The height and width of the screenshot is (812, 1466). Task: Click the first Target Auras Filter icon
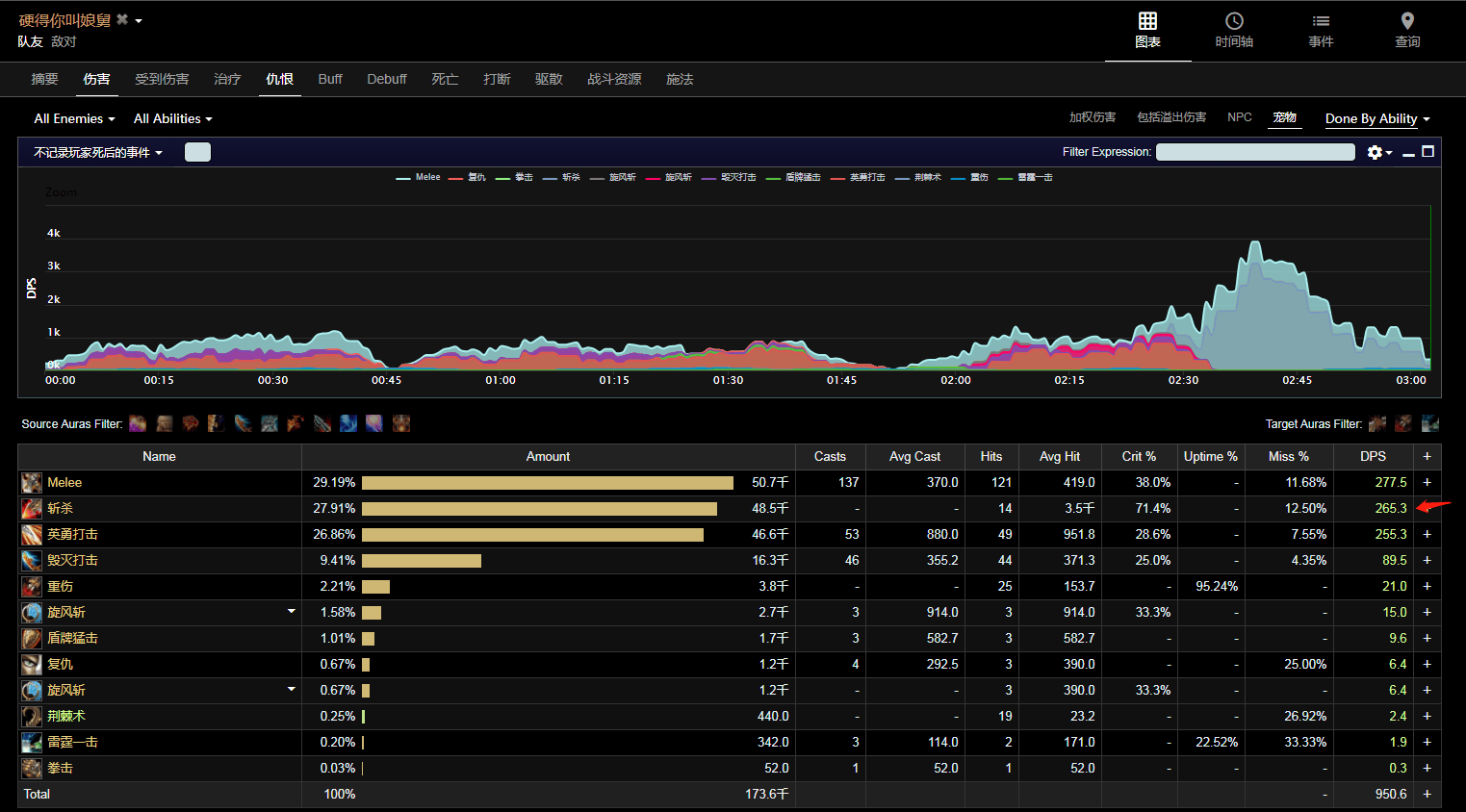point(1377,423)
